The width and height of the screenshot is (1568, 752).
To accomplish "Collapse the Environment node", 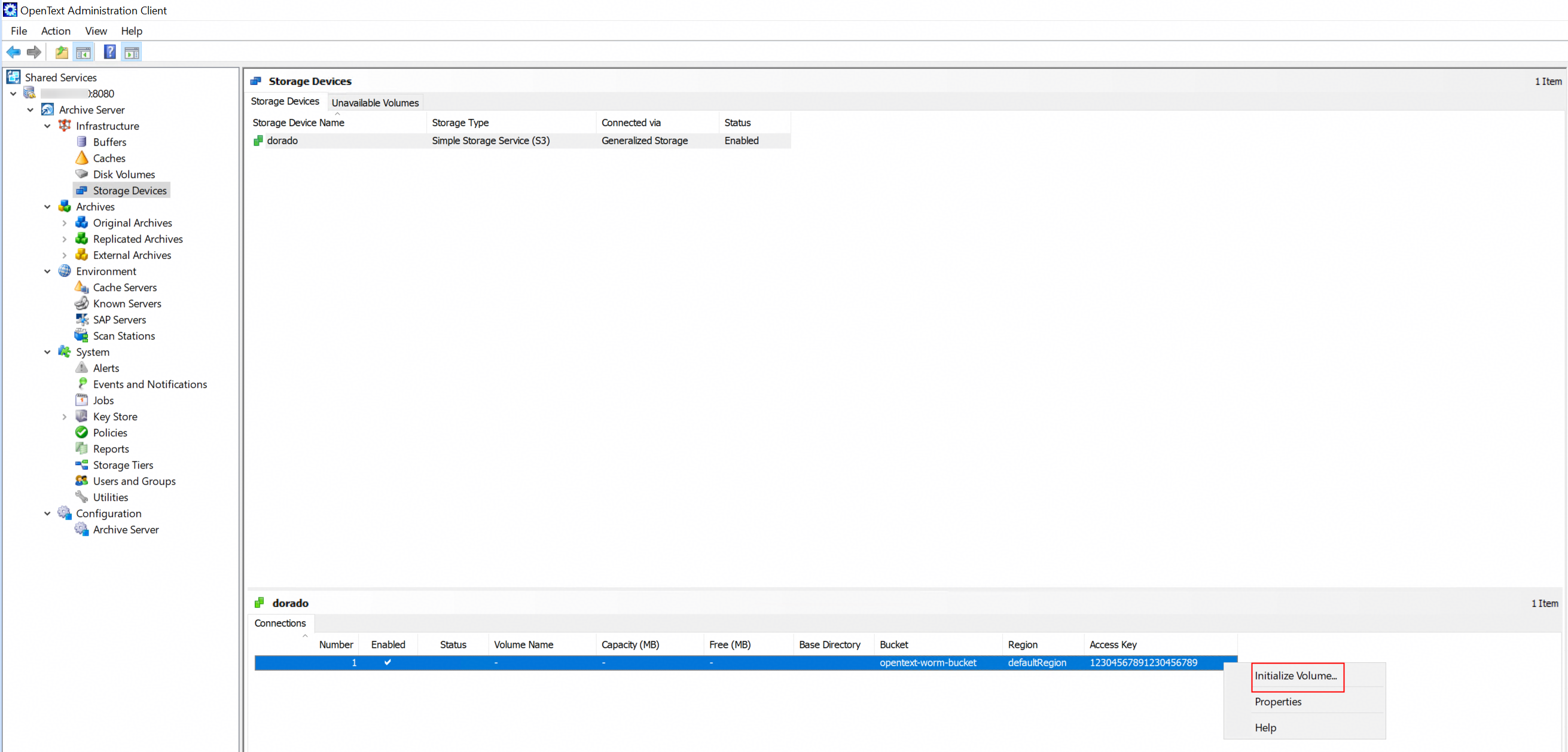I will click(47, 271).
